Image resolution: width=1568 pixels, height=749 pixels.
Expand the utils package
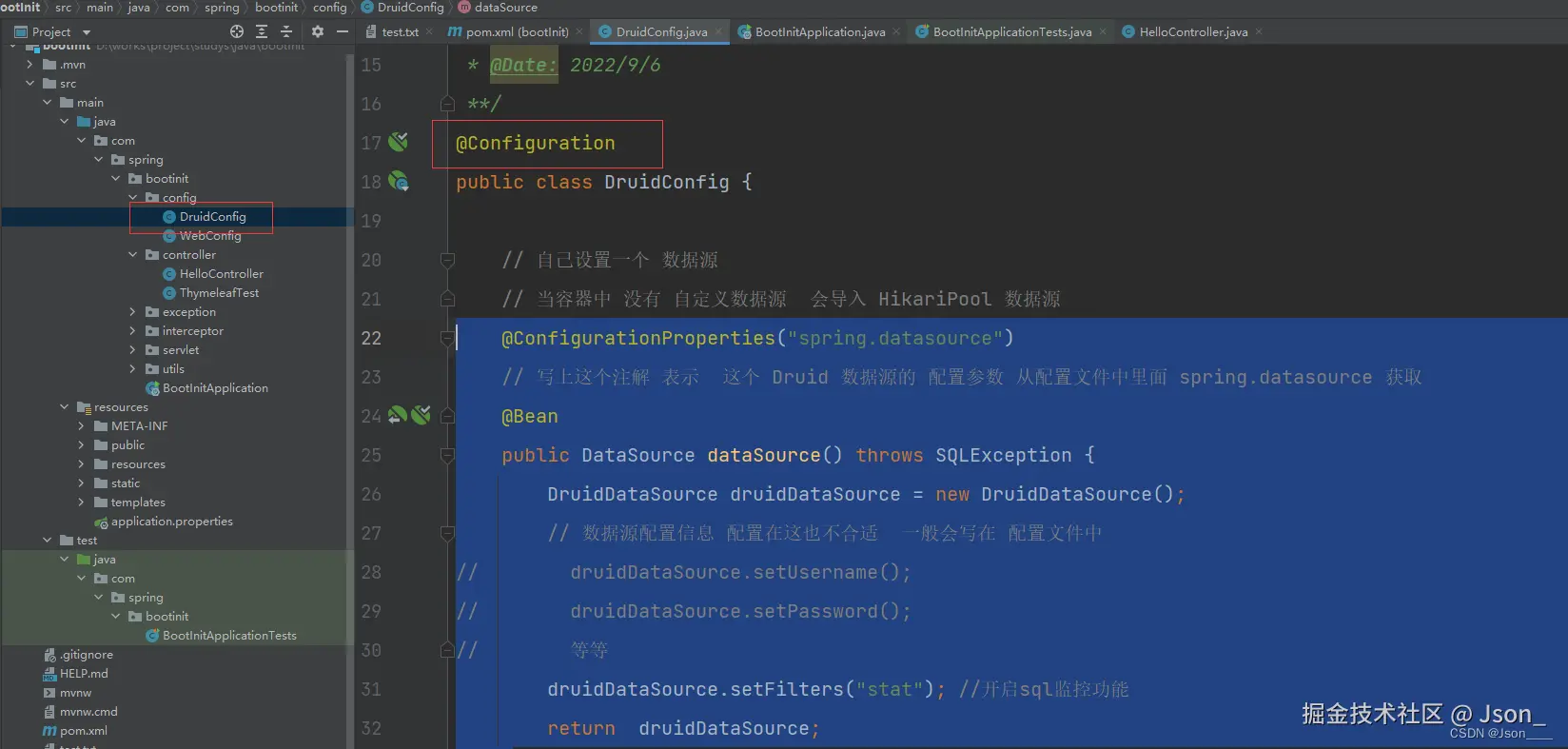[133, 369]
